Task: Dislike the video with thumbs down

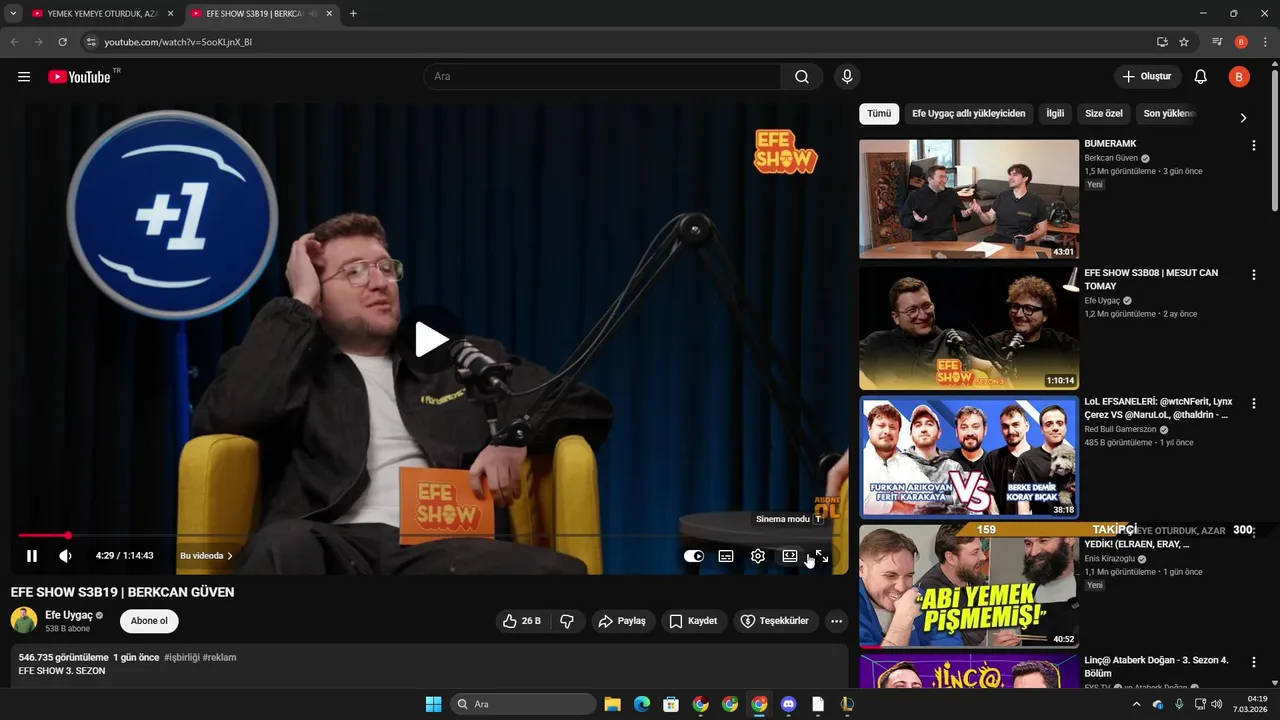Action: [567, 621]
